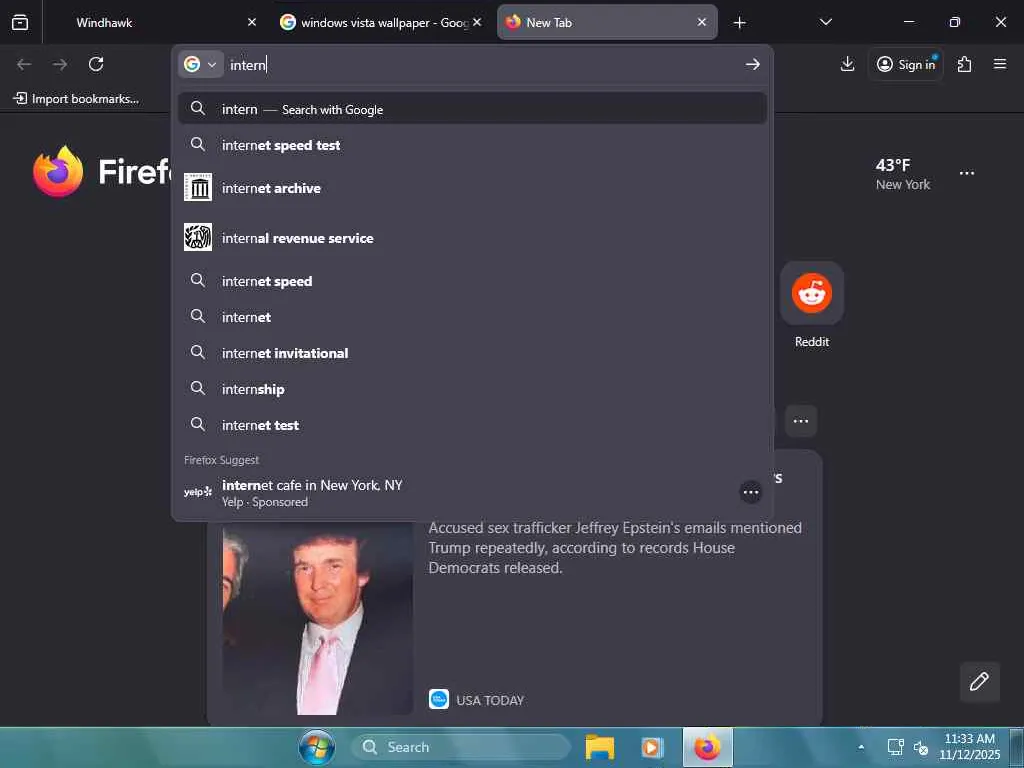Go back with the back arrow
Viewport: 1024px width, 768px height.
24,64
